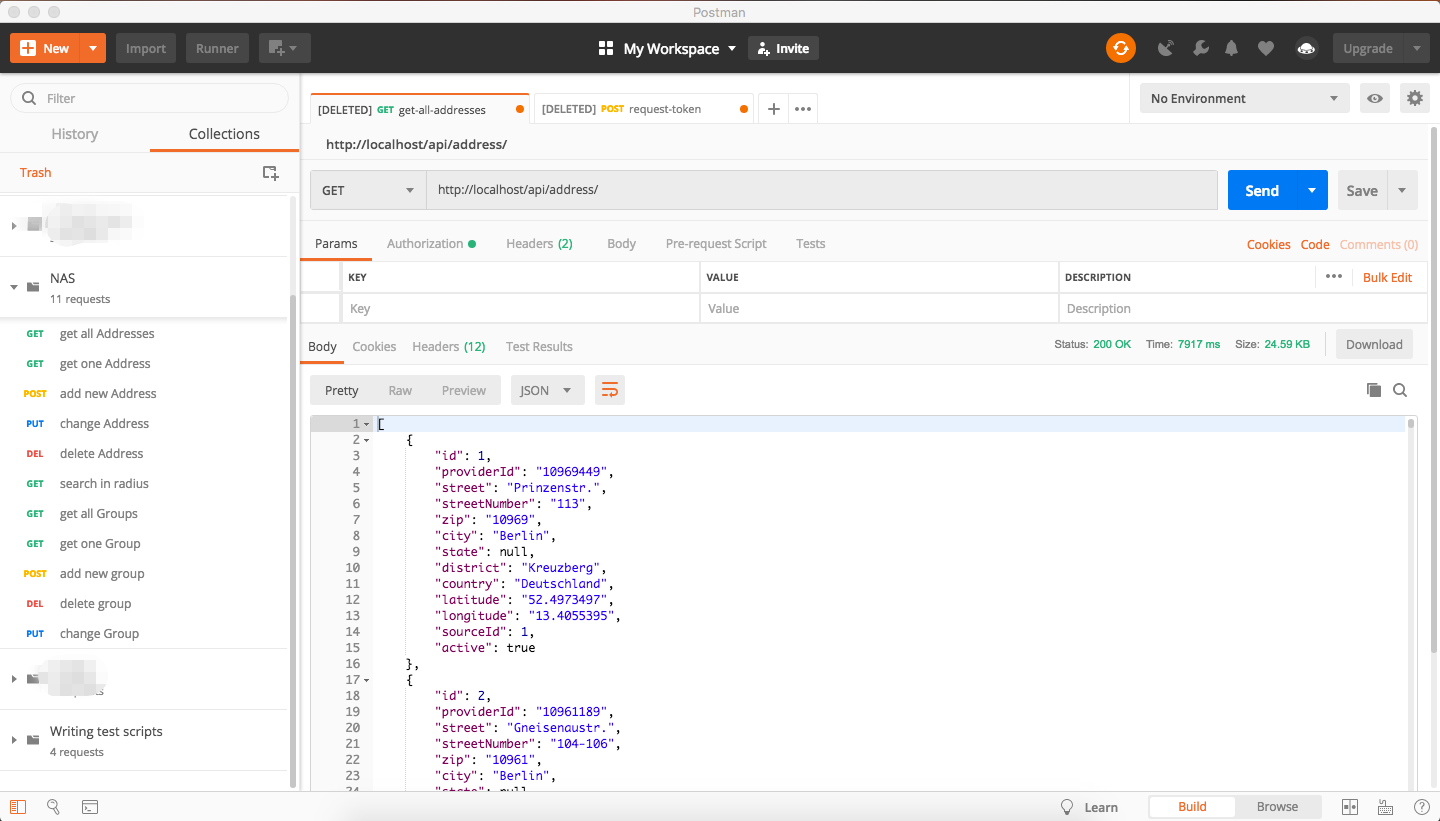Open the request Headers (2) tab
1440x821 pixels.
click(539, 243)
